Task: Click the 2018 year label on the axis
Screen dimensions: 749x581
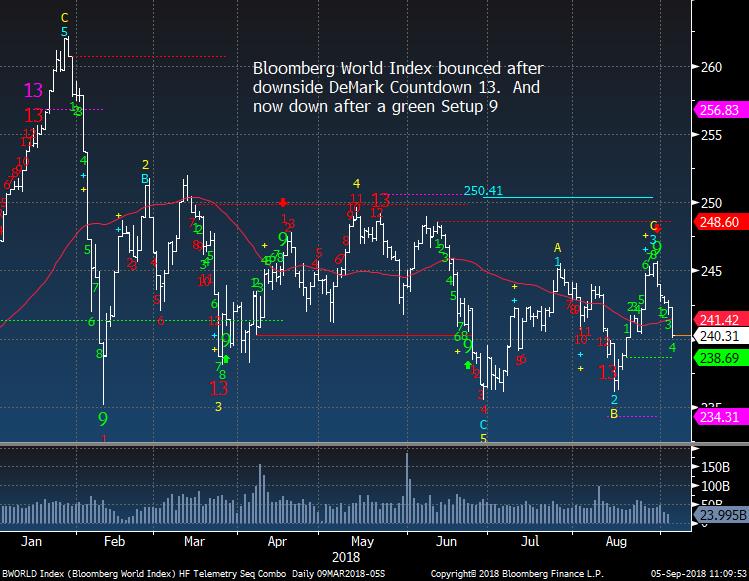Action: (344, 555)
